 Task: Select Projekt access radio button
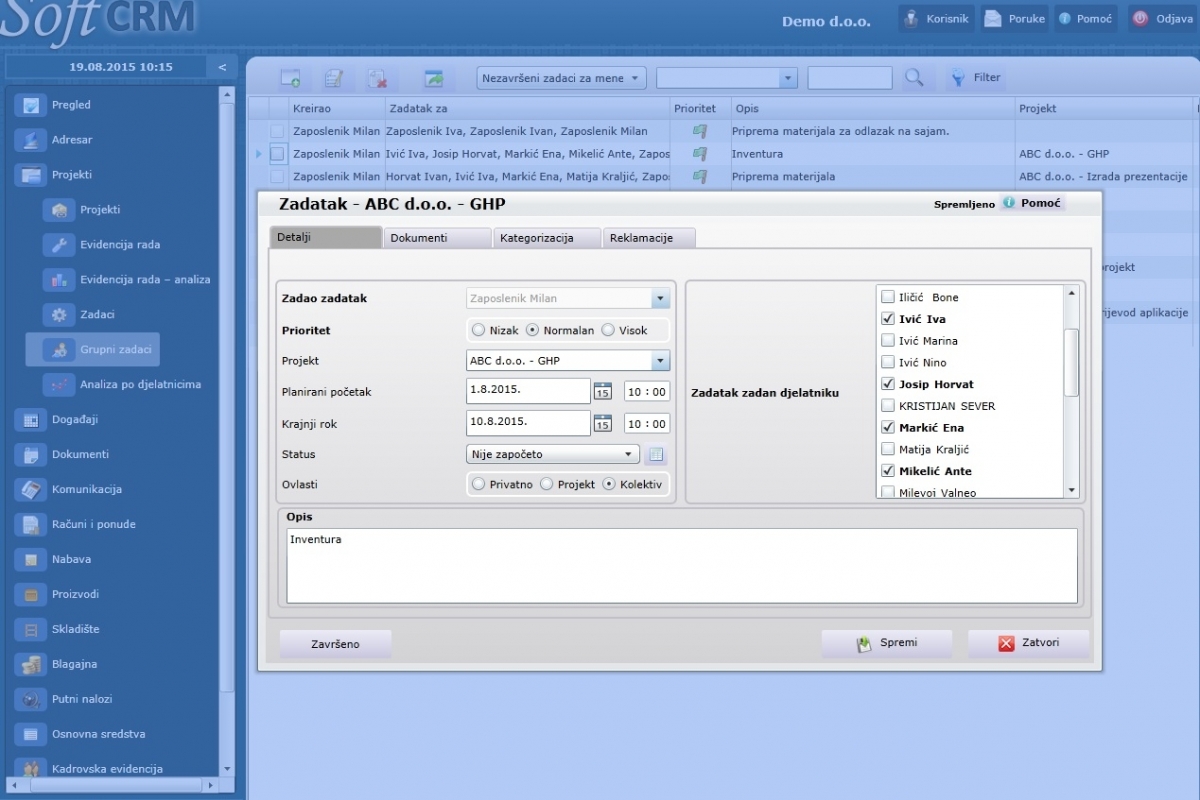coord(546,484)
